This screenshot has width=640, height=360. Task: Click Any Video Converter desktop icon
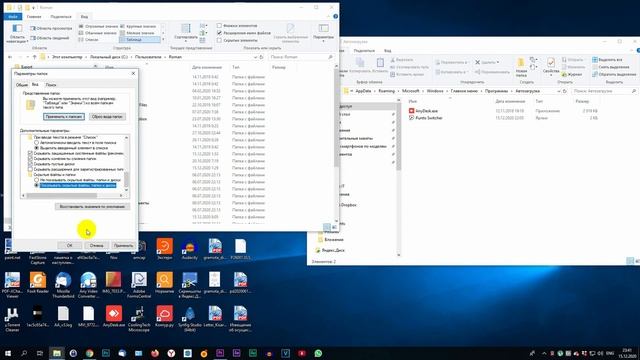[88, 285]
